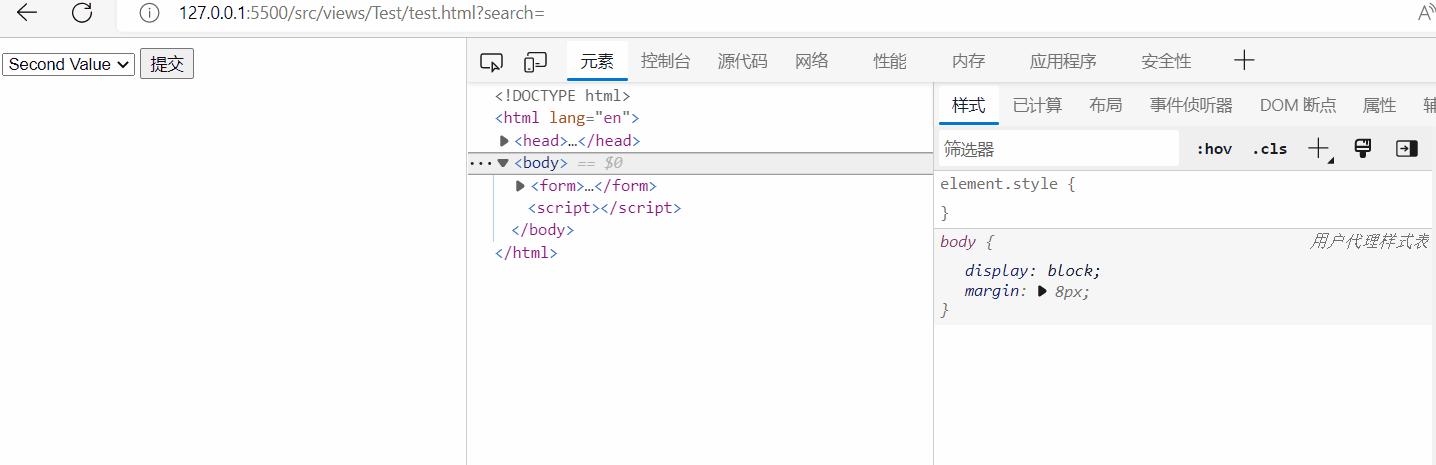Add new style rule plus icon
The image size is (1436, 465).
click(1319, 149)
